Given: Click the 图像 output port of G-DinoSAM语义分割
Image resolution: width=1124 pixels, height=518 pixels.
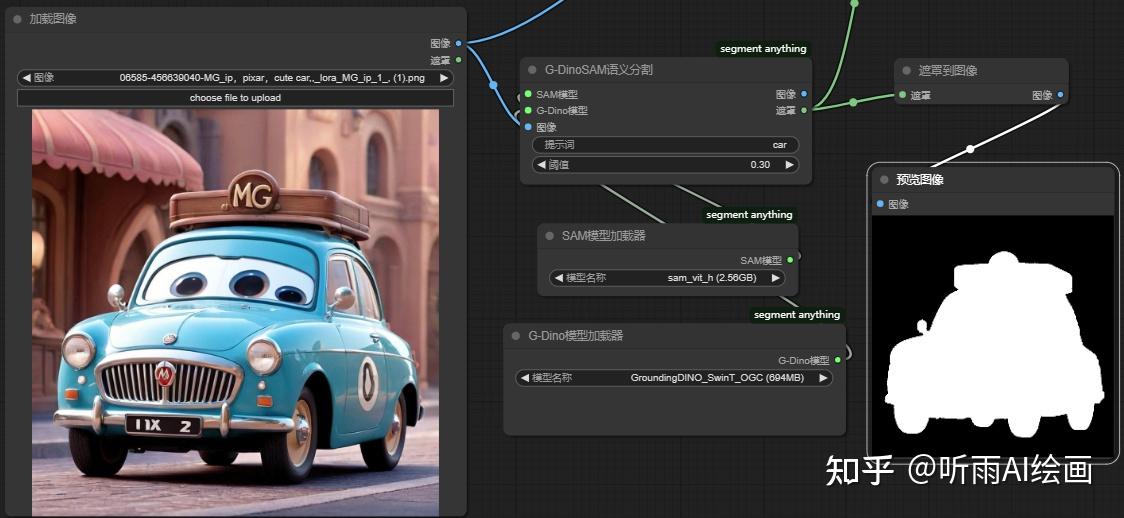Looking at the screenshot, I should (x=804, y=94).
